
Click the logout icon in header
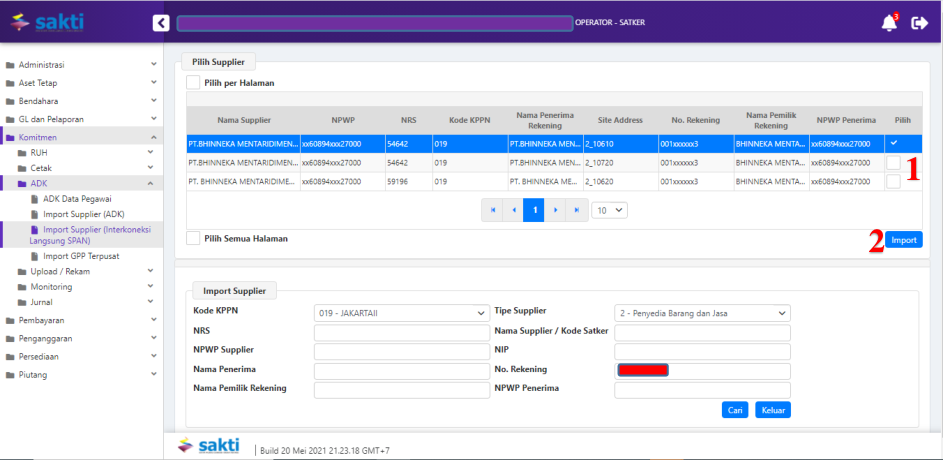[919, 23]
